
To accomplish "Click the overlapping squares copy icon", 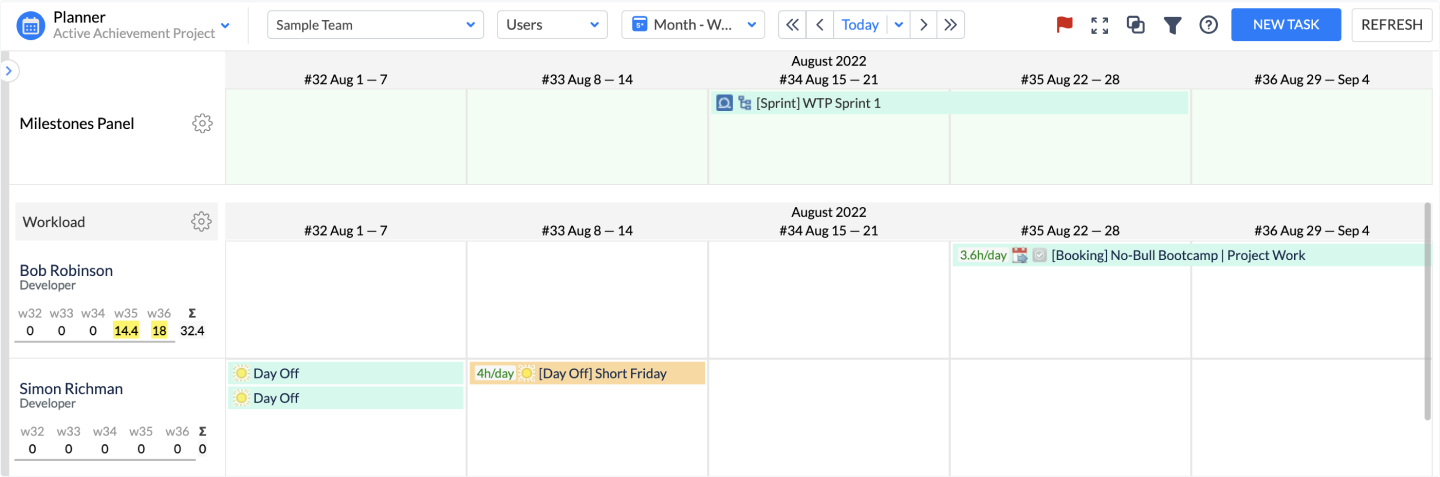I will click(x=1136, y=25).
